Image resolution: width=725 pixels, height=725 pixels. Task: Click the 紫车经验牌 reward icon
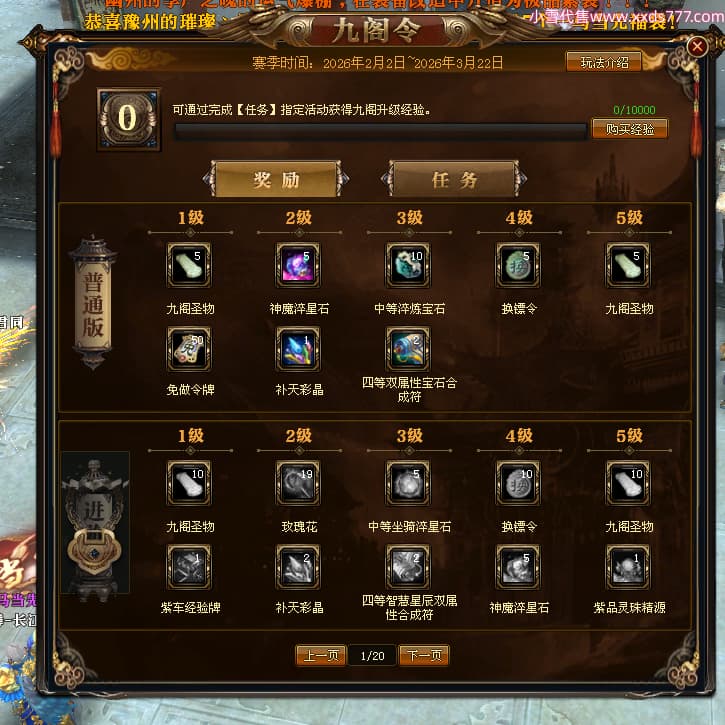189,567
